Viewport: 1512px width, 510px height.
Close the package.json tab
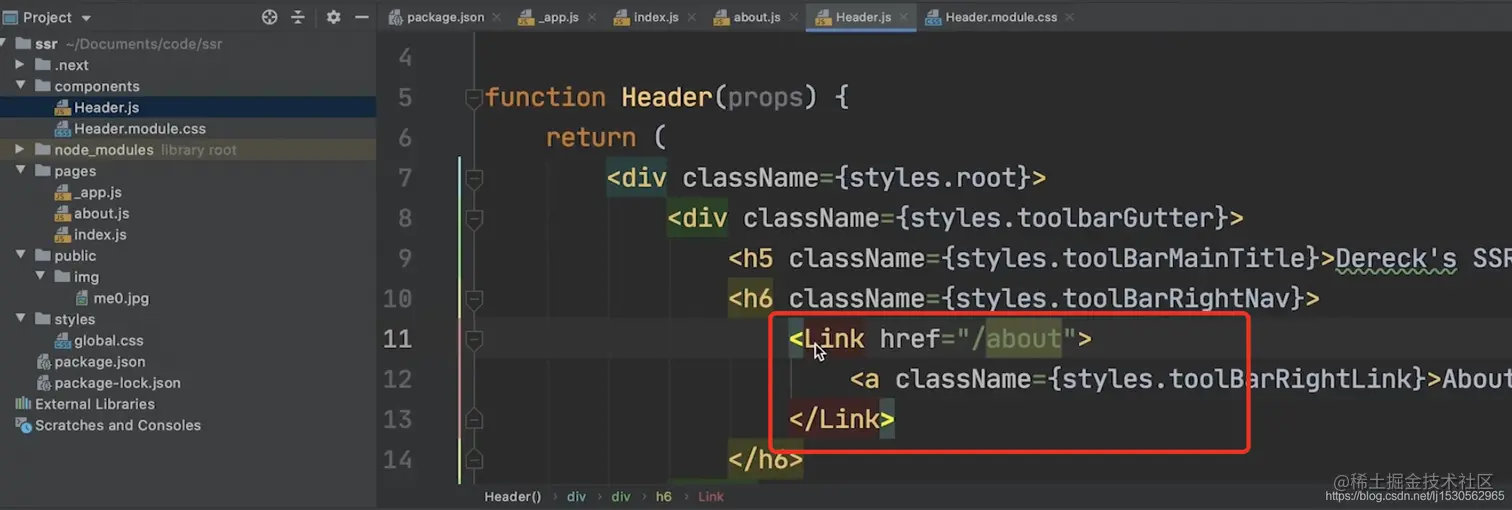pos(496,17)
